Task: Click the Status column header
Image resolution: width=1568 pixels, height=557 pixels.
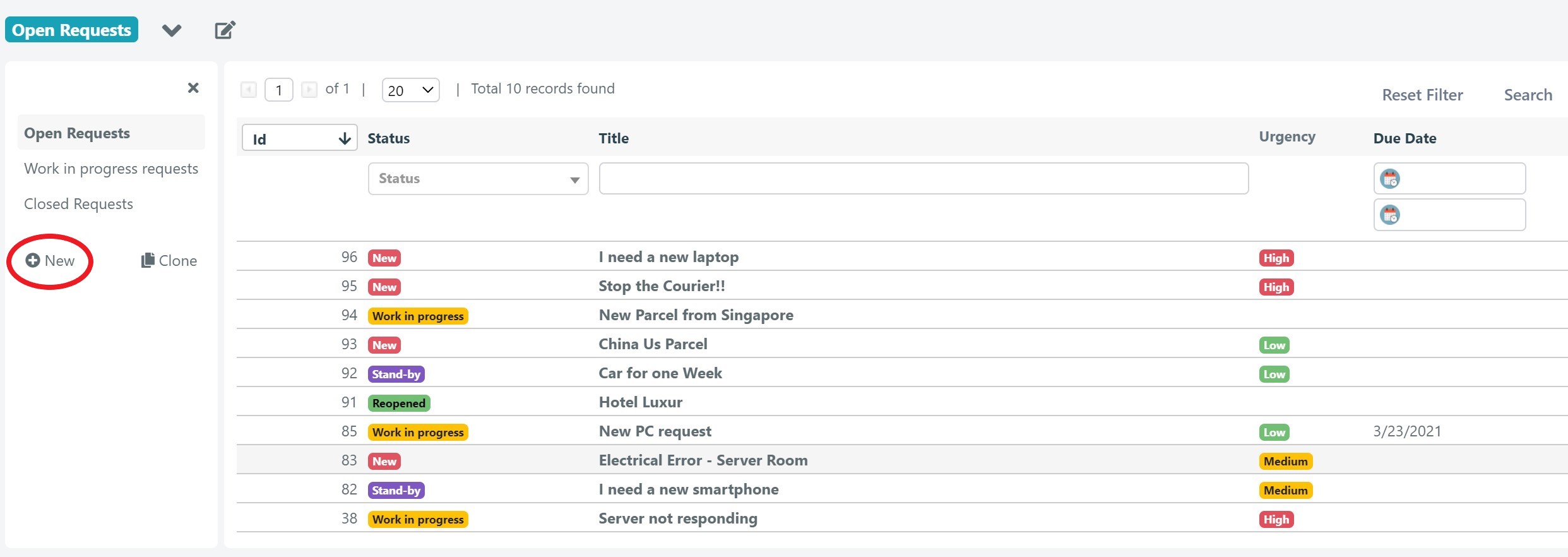Action: [388, 138]
